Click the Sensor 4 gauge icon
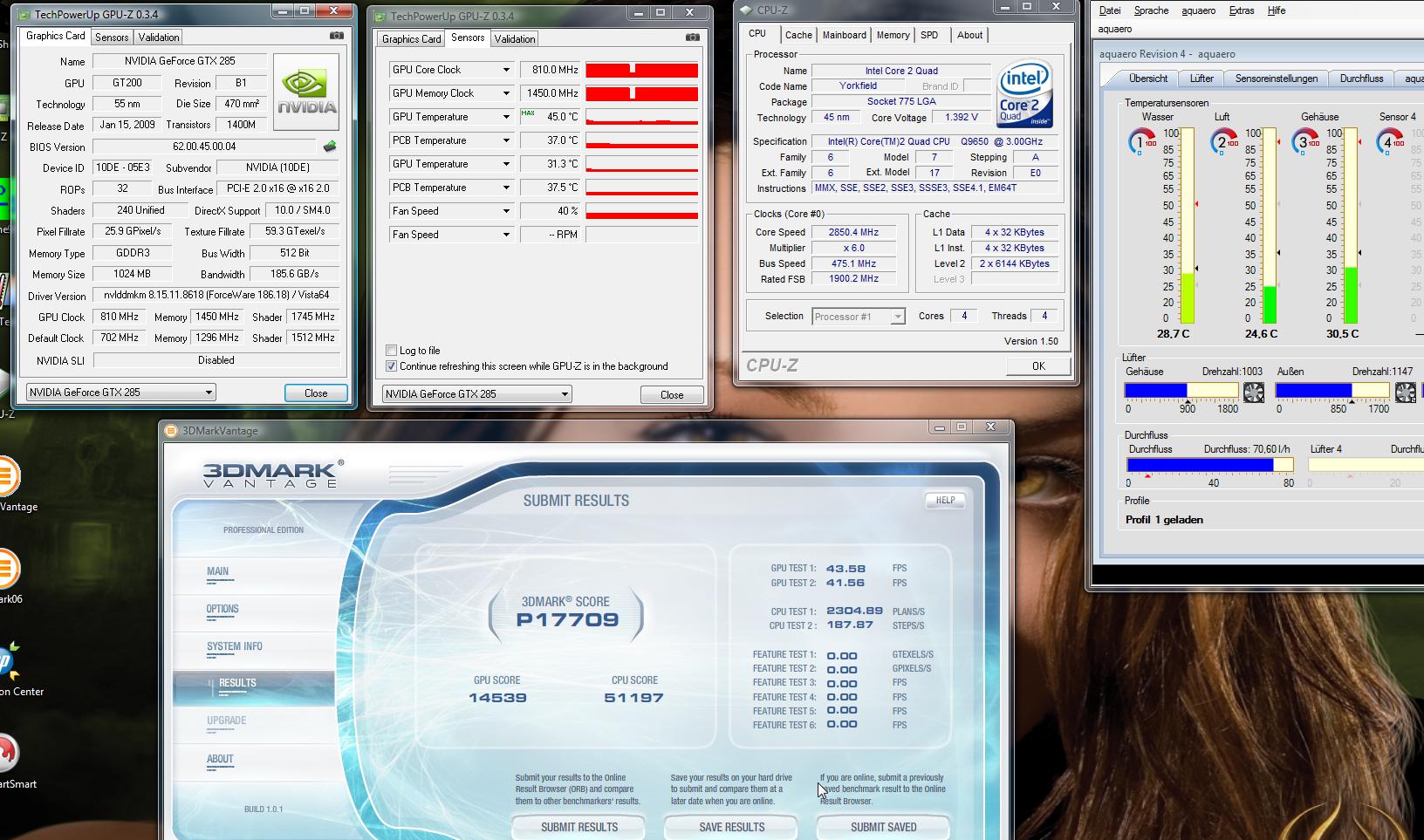 coord(1390,141)
